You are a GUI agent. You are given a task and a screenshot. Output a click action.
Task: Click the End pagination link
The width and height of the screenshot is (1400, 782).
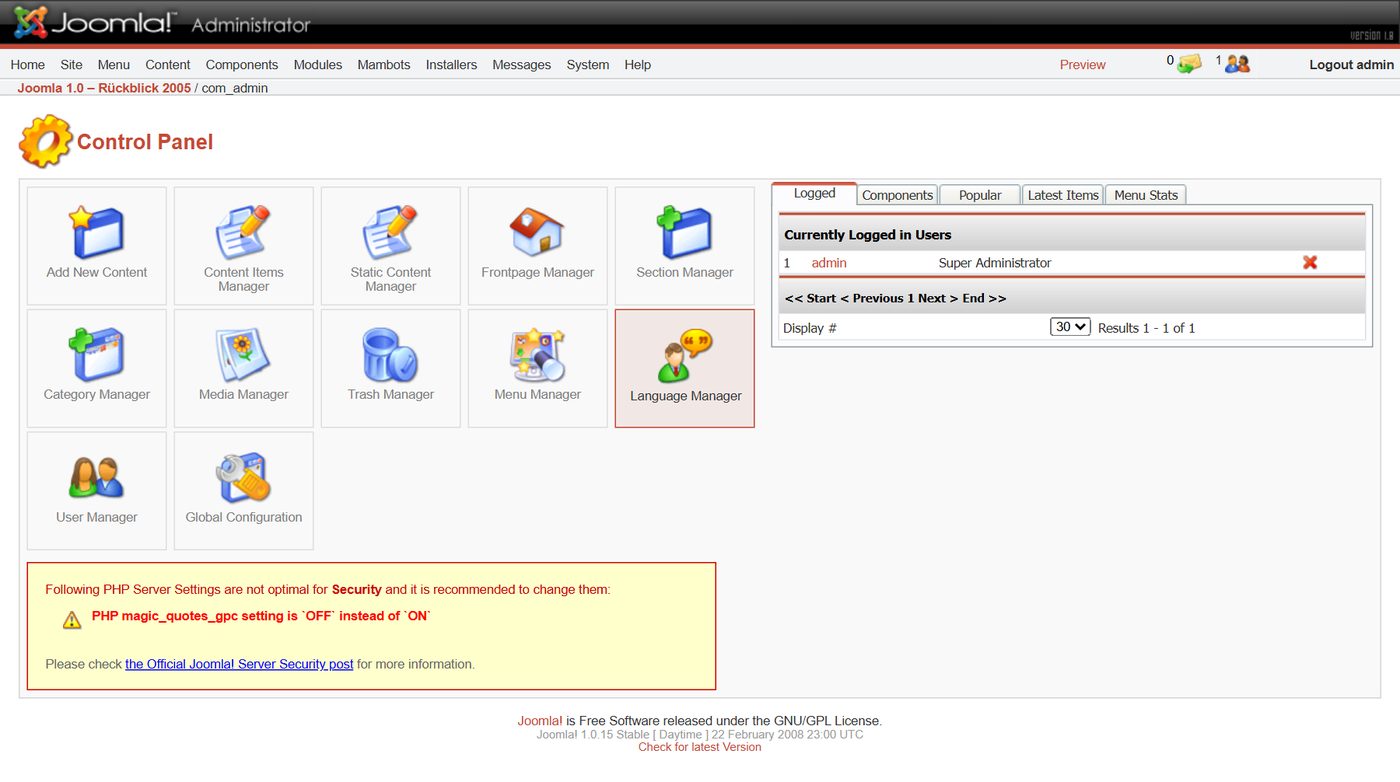[973, 298]
